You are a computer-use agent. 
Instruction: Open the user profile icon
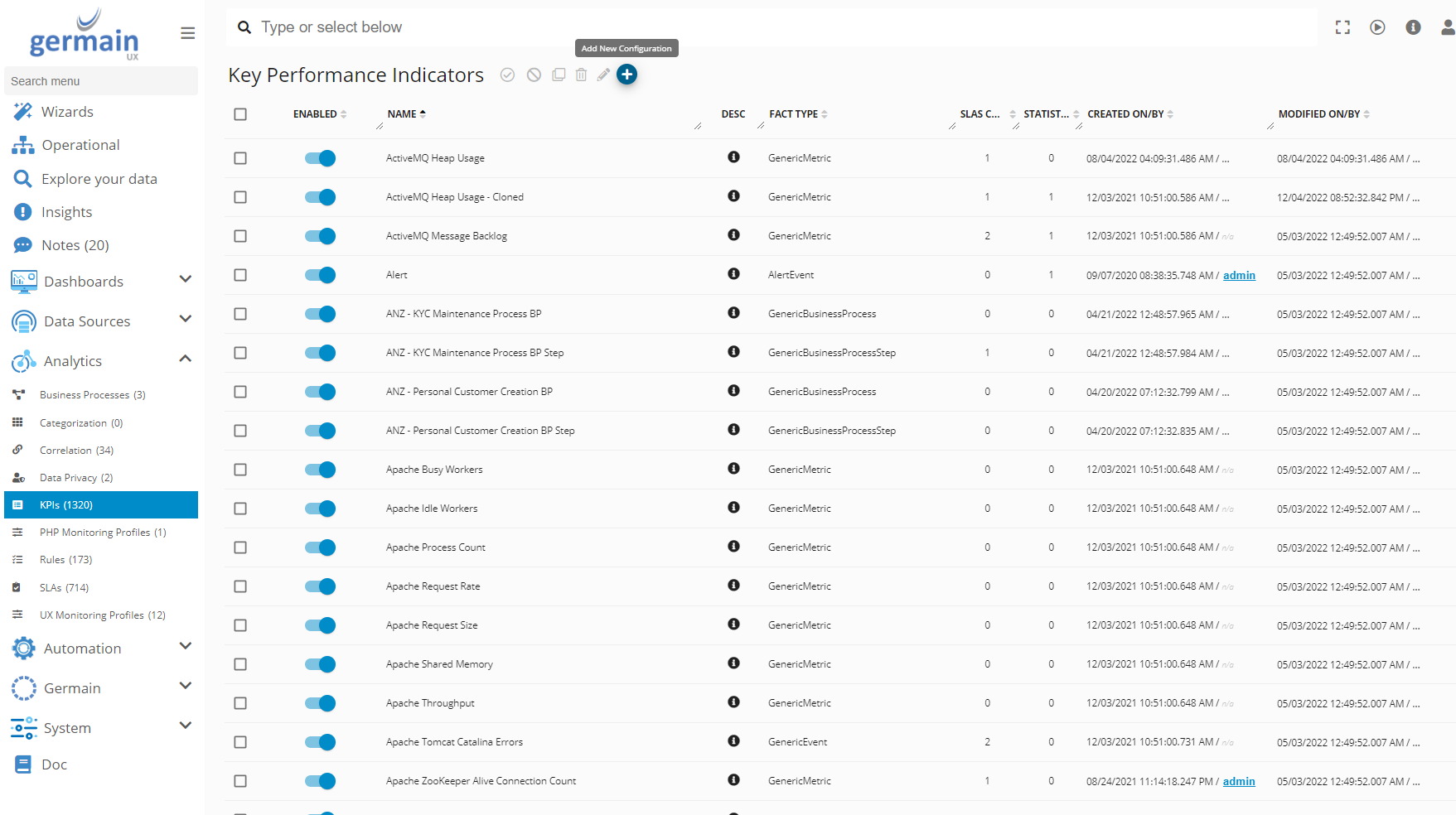[1447, 27]
